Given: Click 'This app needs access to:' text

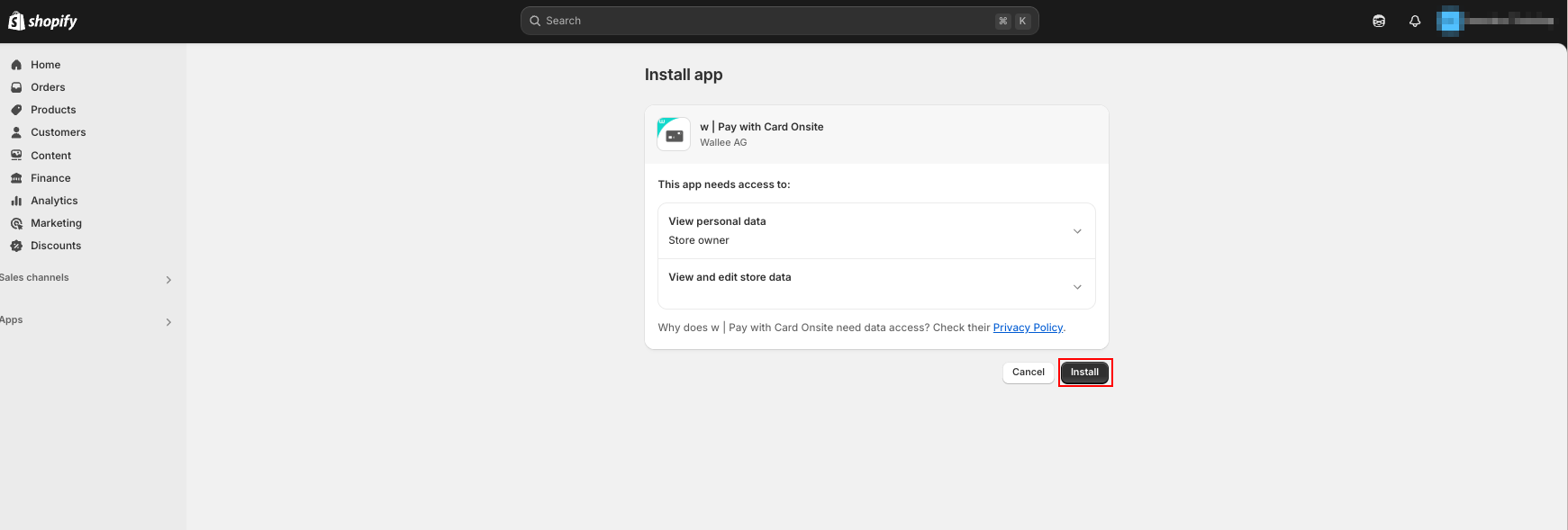Looking at the screenshot, I should click(724, 184).
